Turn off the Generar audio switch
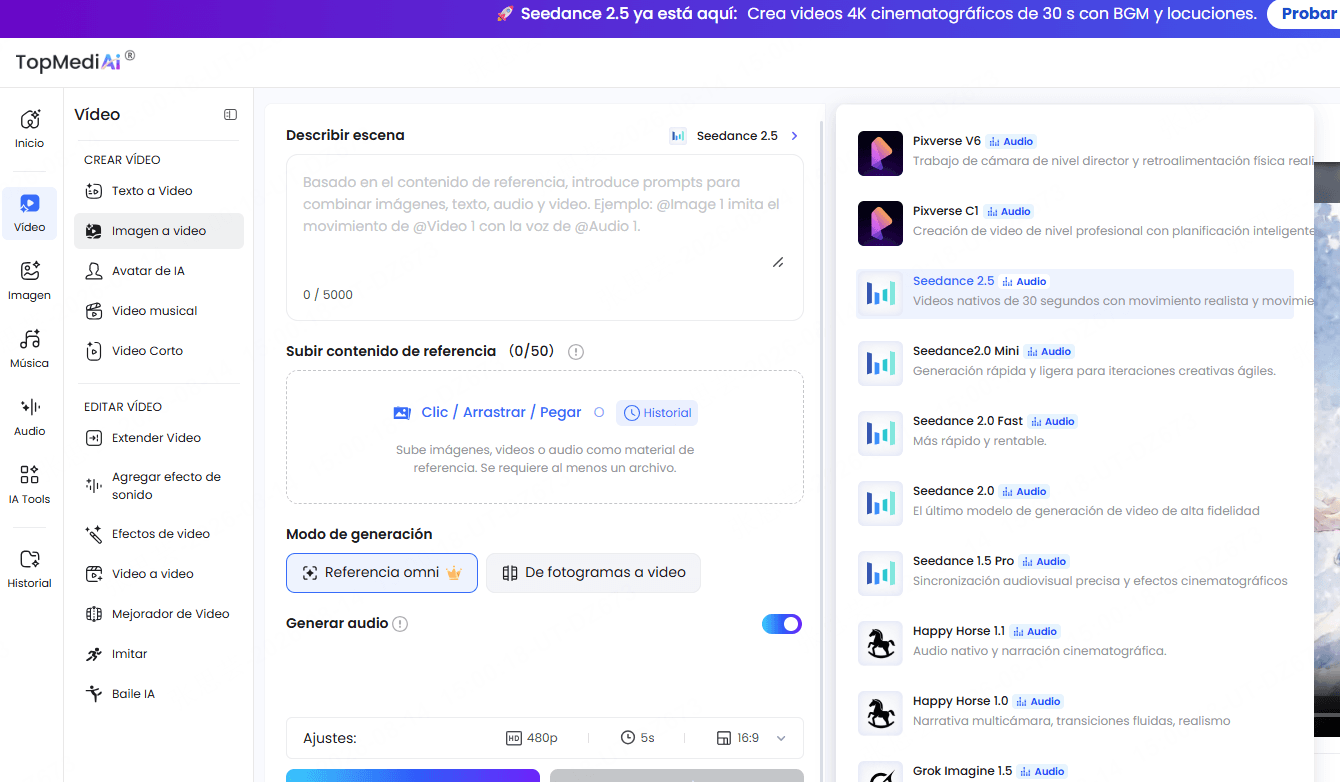The height and width of the screenshot is (782, 1340). 782,624
